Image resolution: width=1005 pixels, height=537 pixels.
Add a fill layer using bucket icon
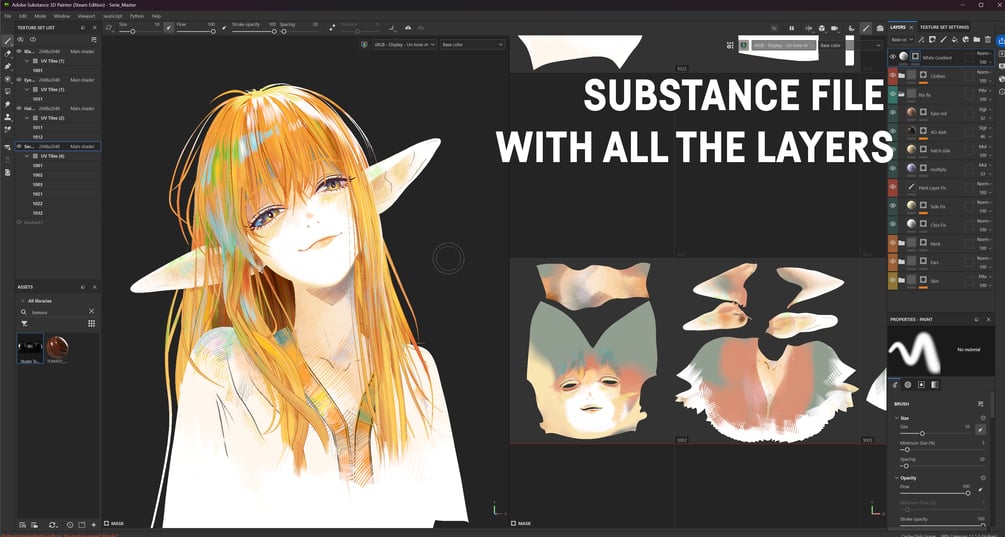(x=954, y=40)
